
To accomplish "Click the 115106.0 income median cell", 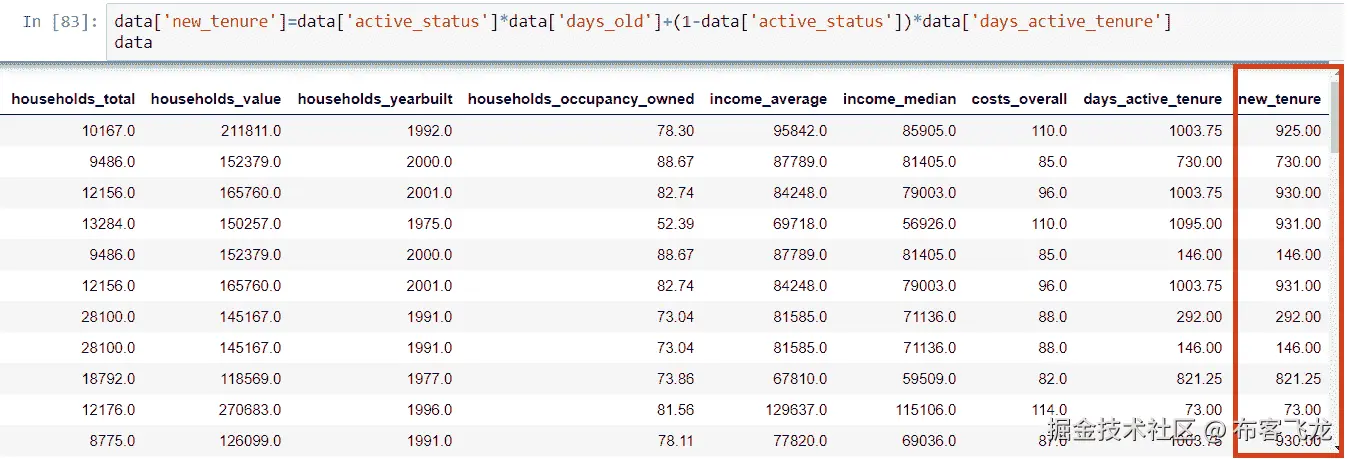I will click(922, 409).
